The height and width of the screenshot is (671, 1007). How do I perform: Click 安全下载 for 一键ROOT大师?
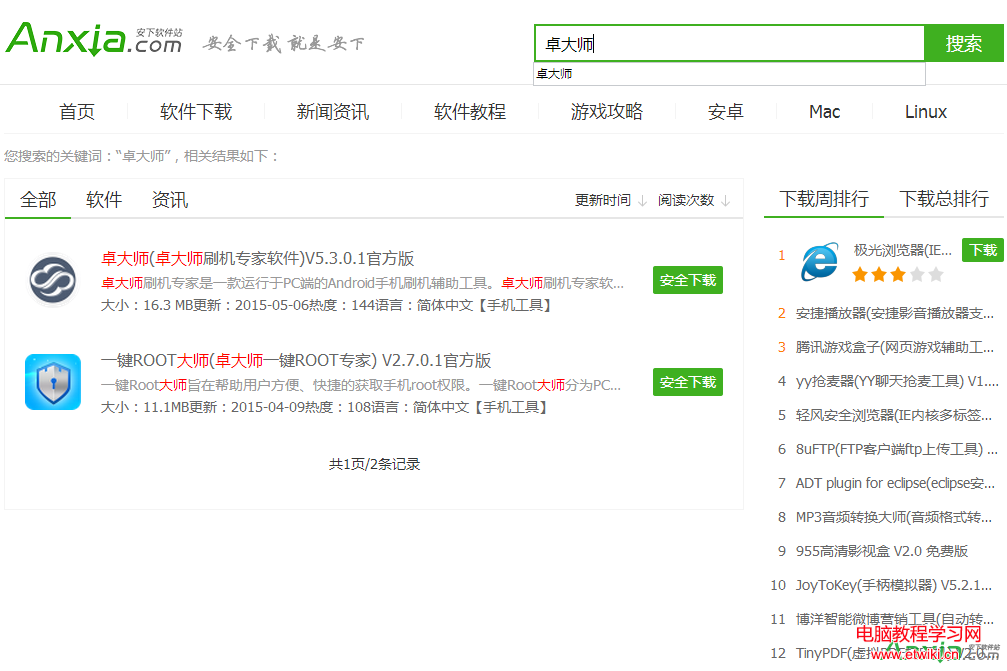tap(688, 382)
